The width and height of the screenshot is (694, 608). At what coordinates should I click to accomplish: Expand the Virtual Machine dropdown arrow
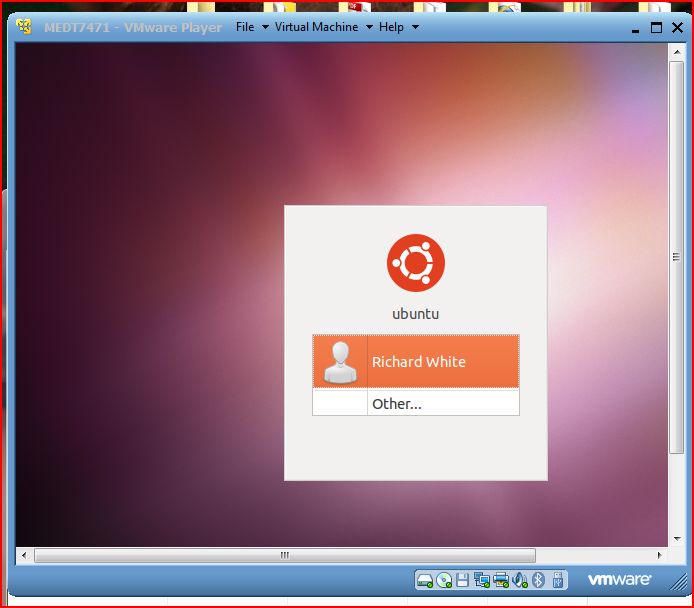(369, 27)
